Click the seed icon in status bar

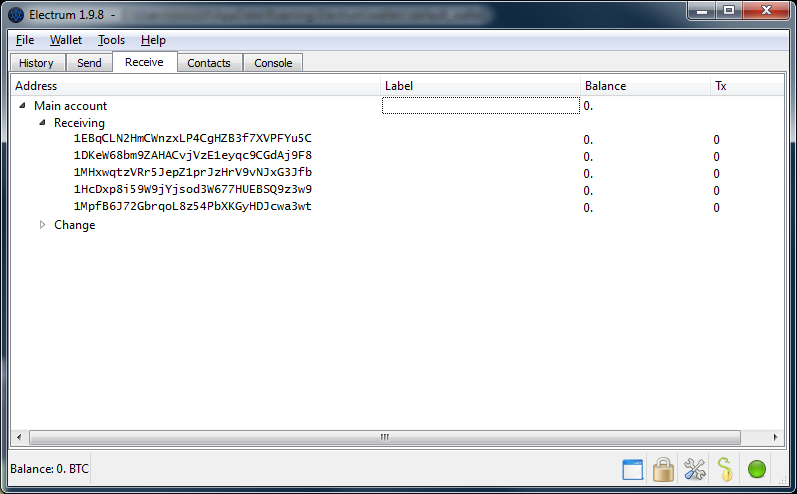click(x=725, y=469)
